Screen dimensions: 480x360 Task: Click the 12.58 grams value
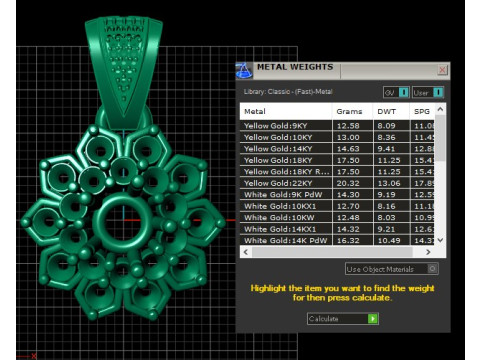pos(348,126)
